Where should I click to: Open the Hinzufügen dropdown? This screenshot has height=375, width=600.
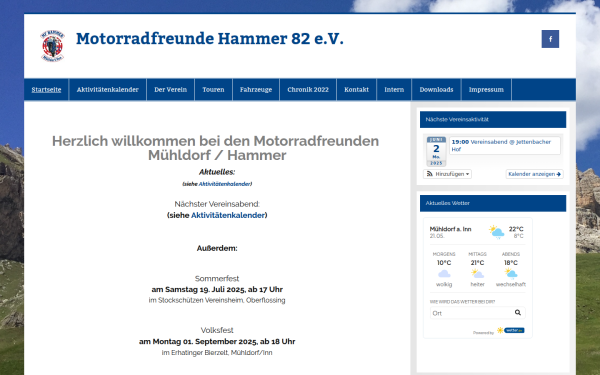click(447, 174)
